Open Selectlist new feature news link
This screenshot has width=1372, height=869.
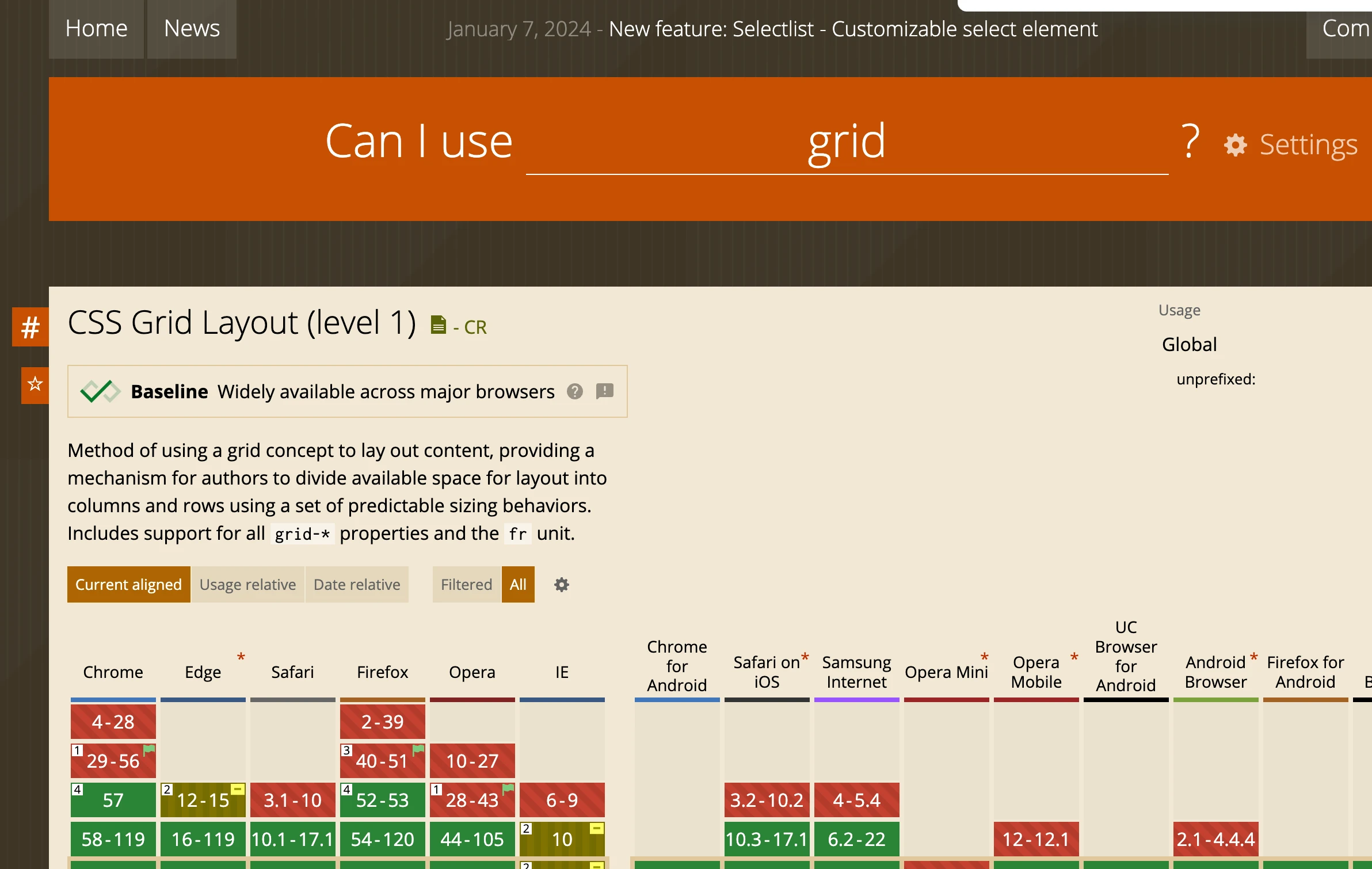pyautogui.click(x=853, y=29)
